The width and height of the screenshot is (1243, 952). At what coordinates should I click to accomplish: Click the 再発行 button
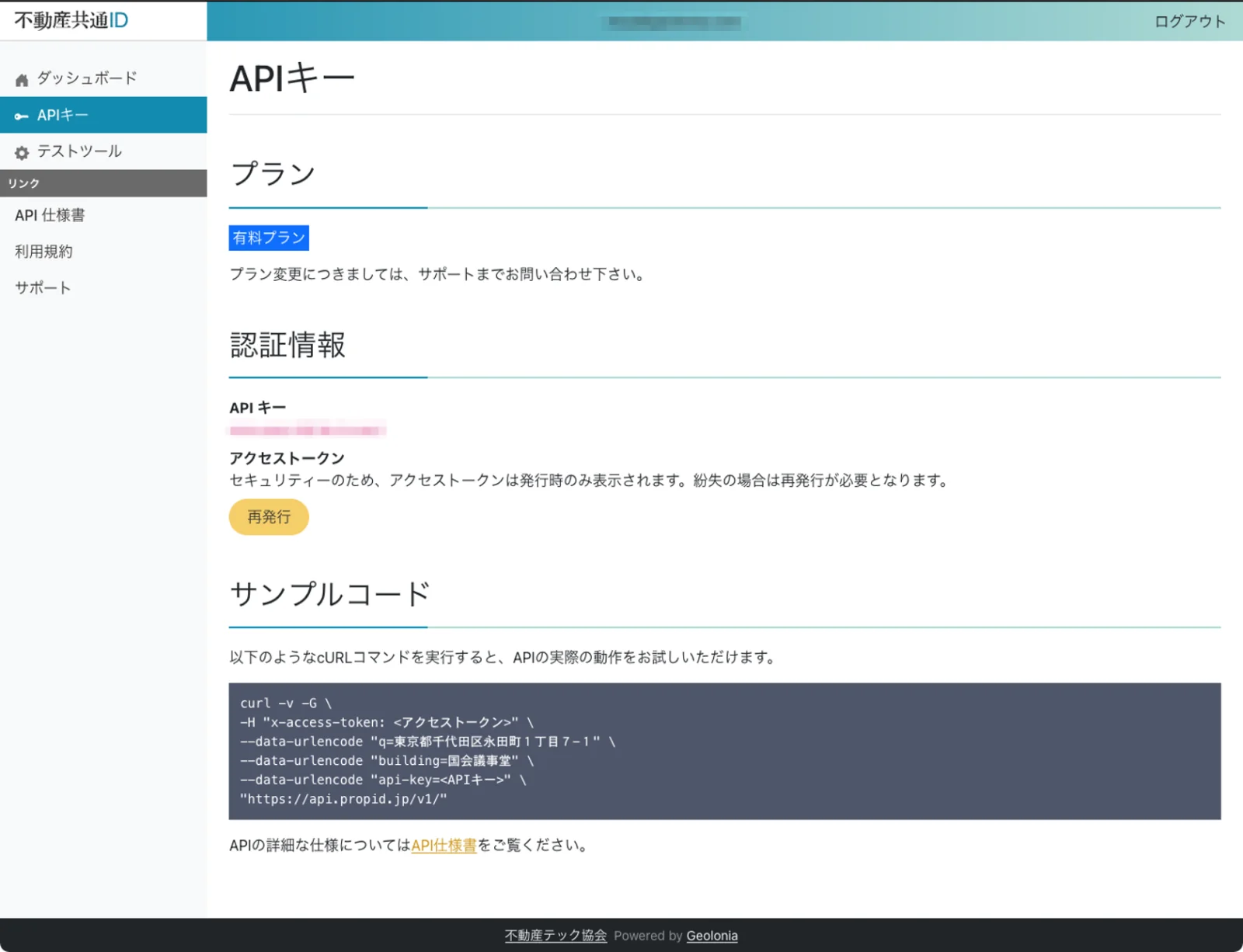269,517
